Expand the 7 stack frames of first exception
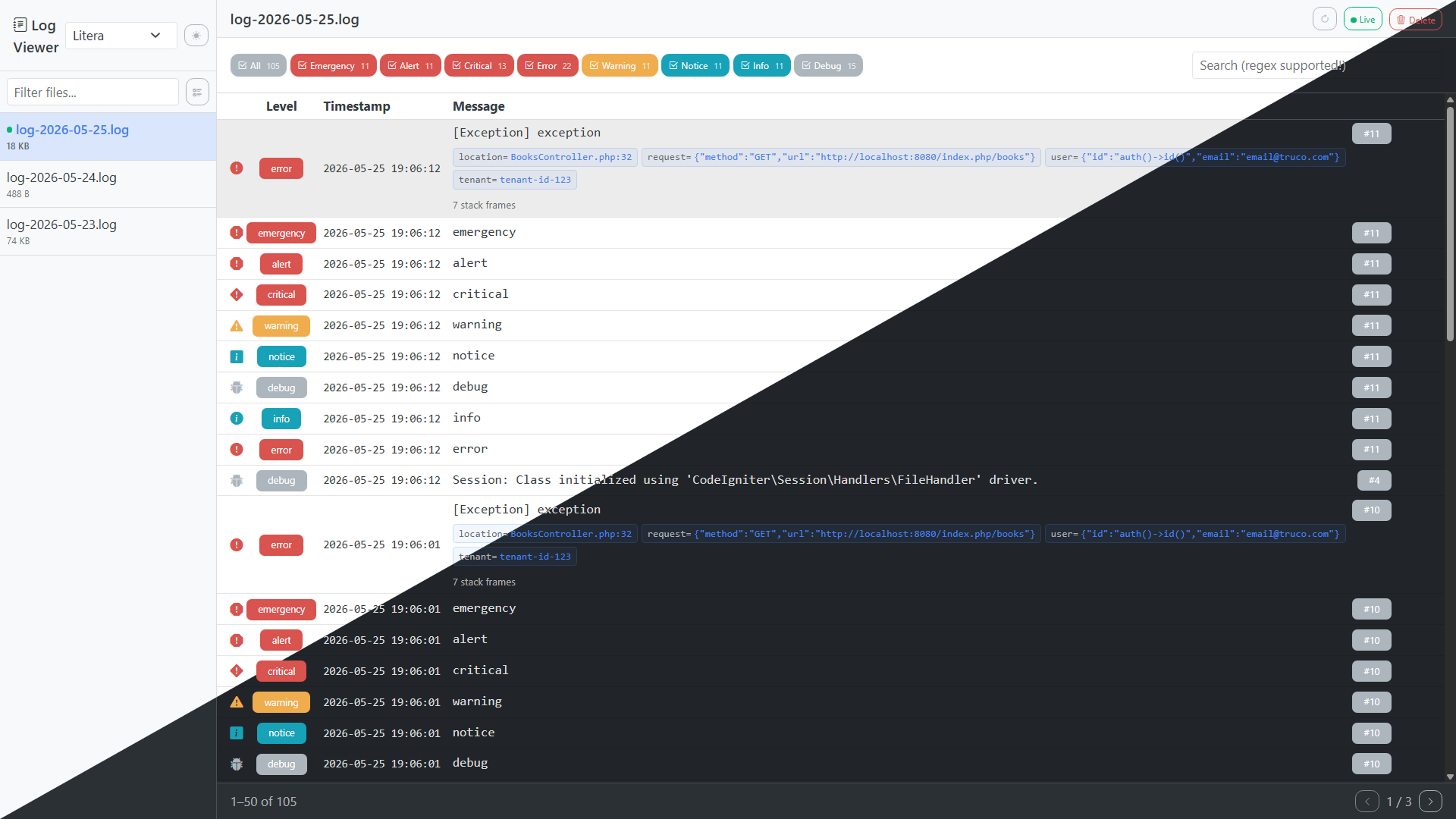The width and height of the screenshot is (1456, 819). pyautogui.click(x=484, y=206)
